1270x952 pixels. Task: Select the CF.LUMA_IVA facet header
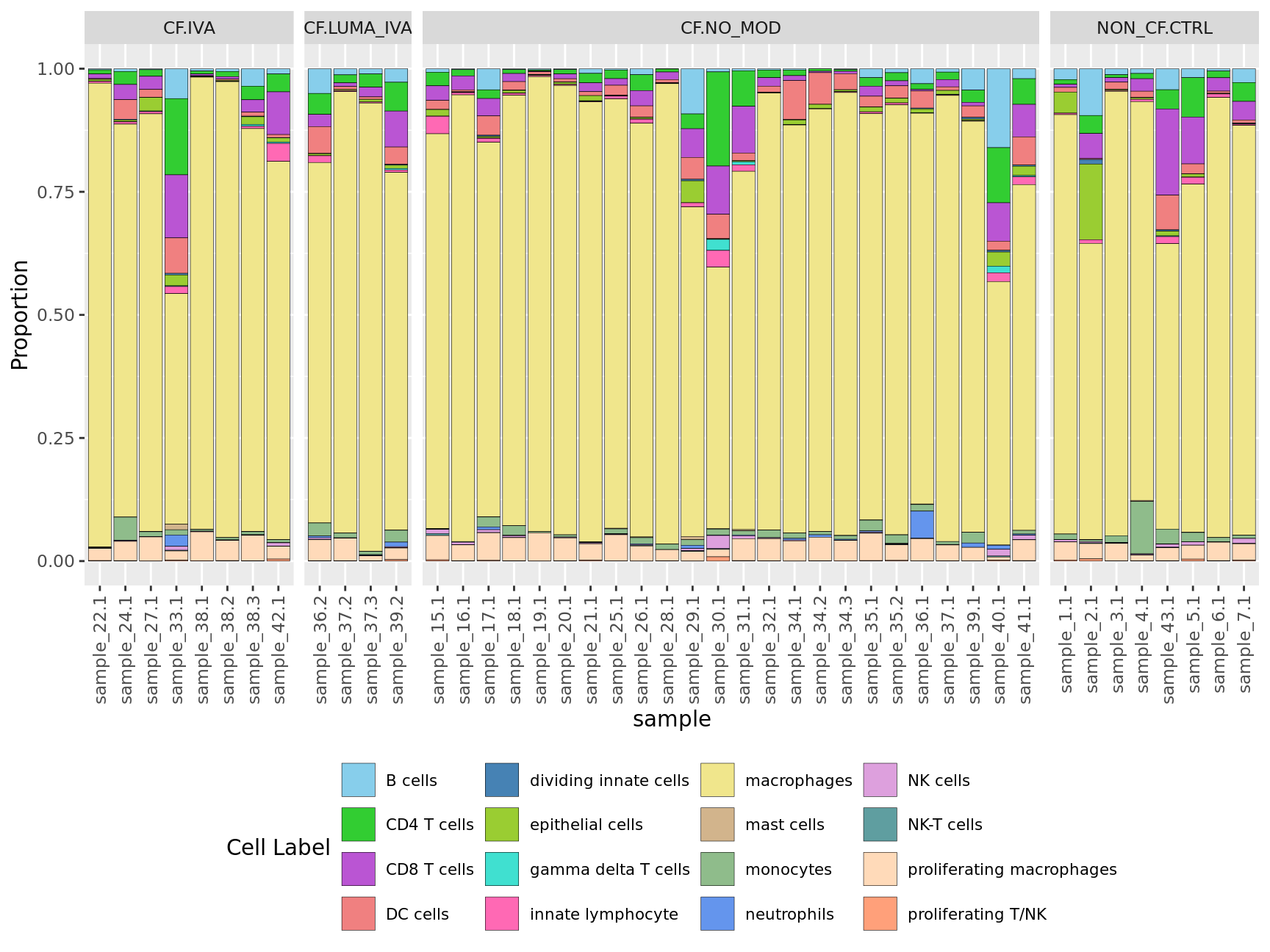[x=358, y=28]
